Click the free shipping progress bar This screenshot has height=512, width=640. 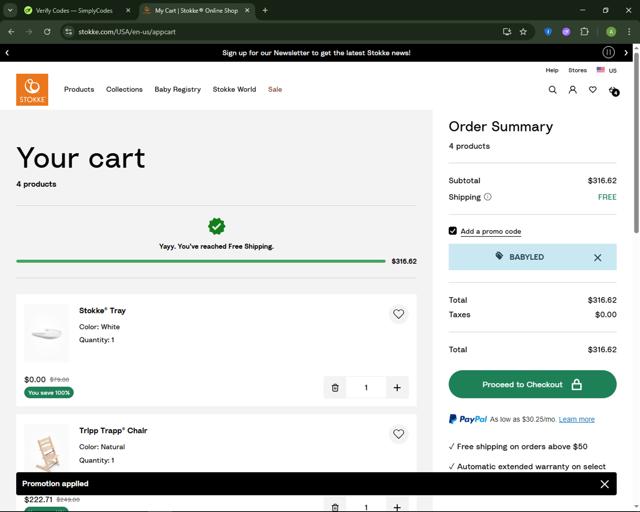tap(200, 261)
